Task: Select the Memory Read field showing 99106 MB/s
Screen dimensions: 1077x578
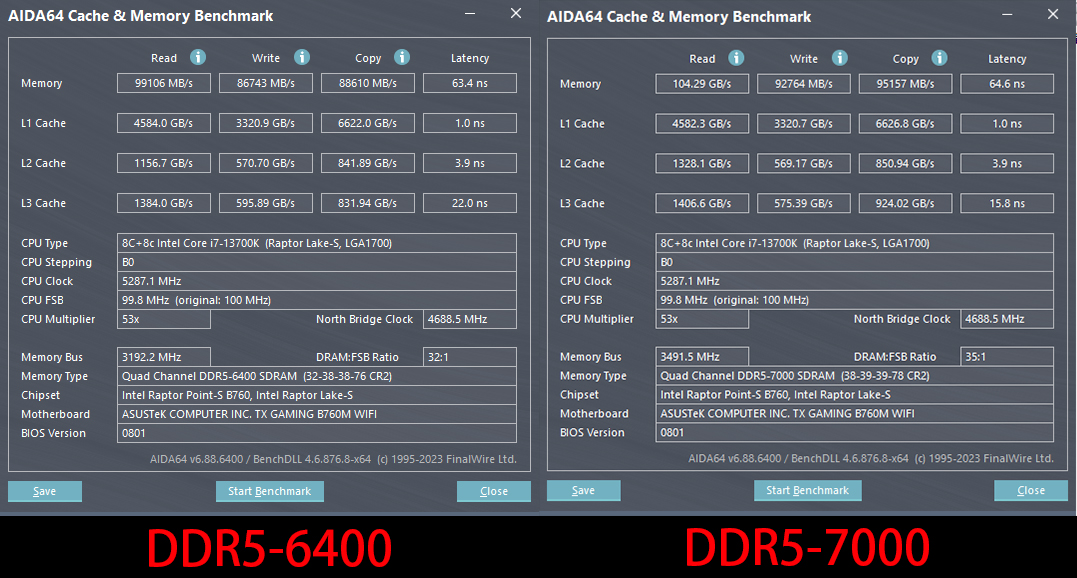Action: [x=163, y=83]
